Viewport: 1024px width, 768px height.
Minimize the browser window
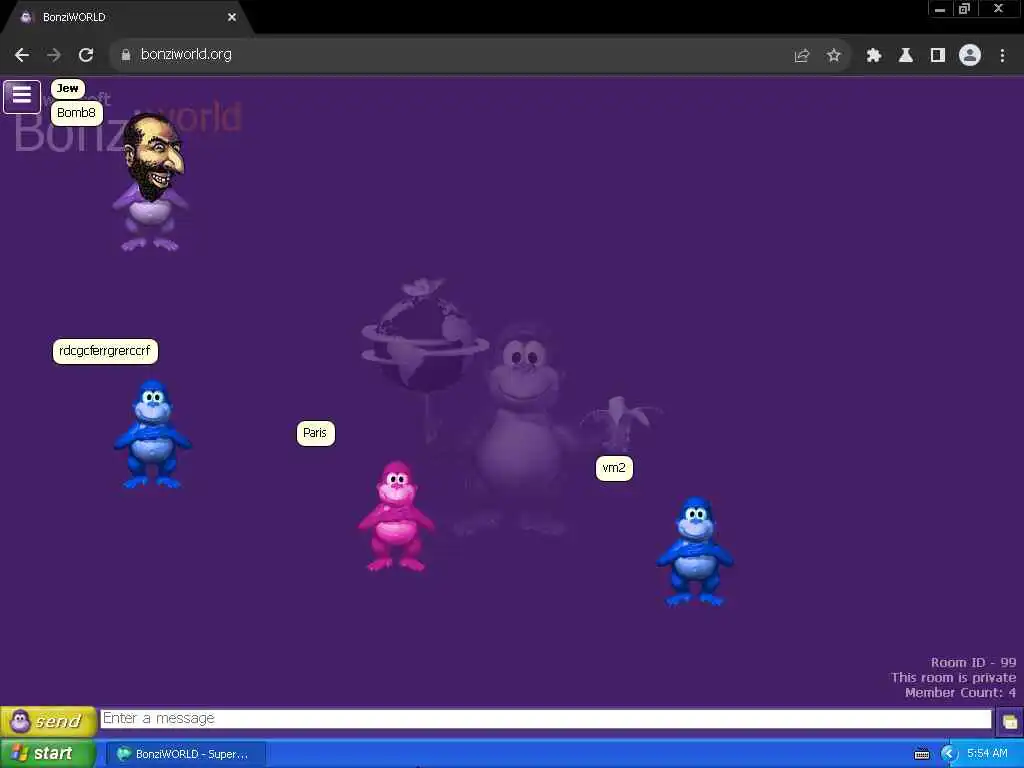(940, 9)
